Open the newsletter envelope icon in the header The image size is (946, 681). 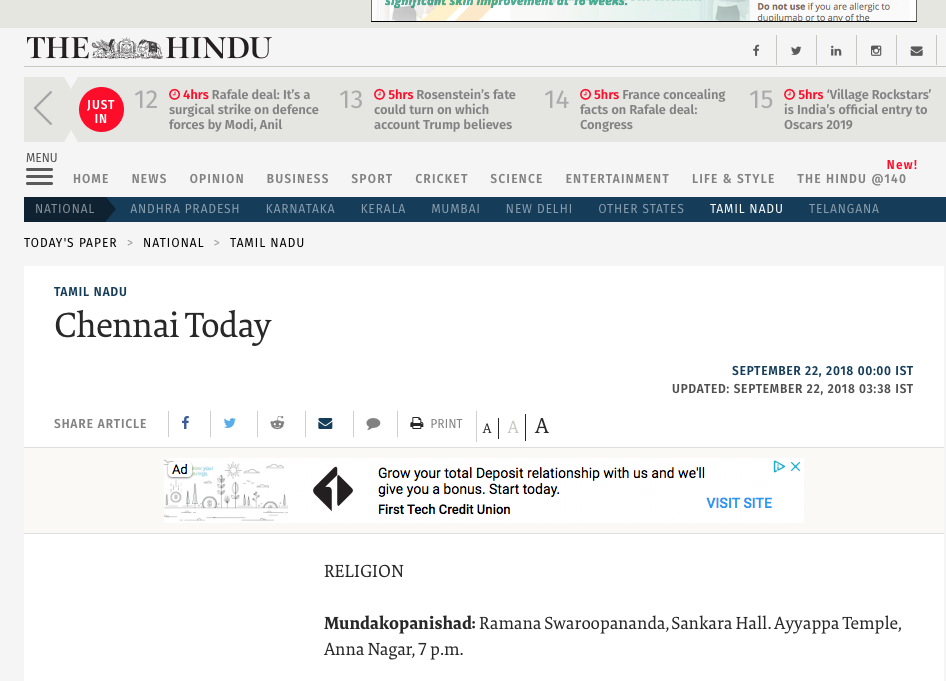[x=916, y=49]
